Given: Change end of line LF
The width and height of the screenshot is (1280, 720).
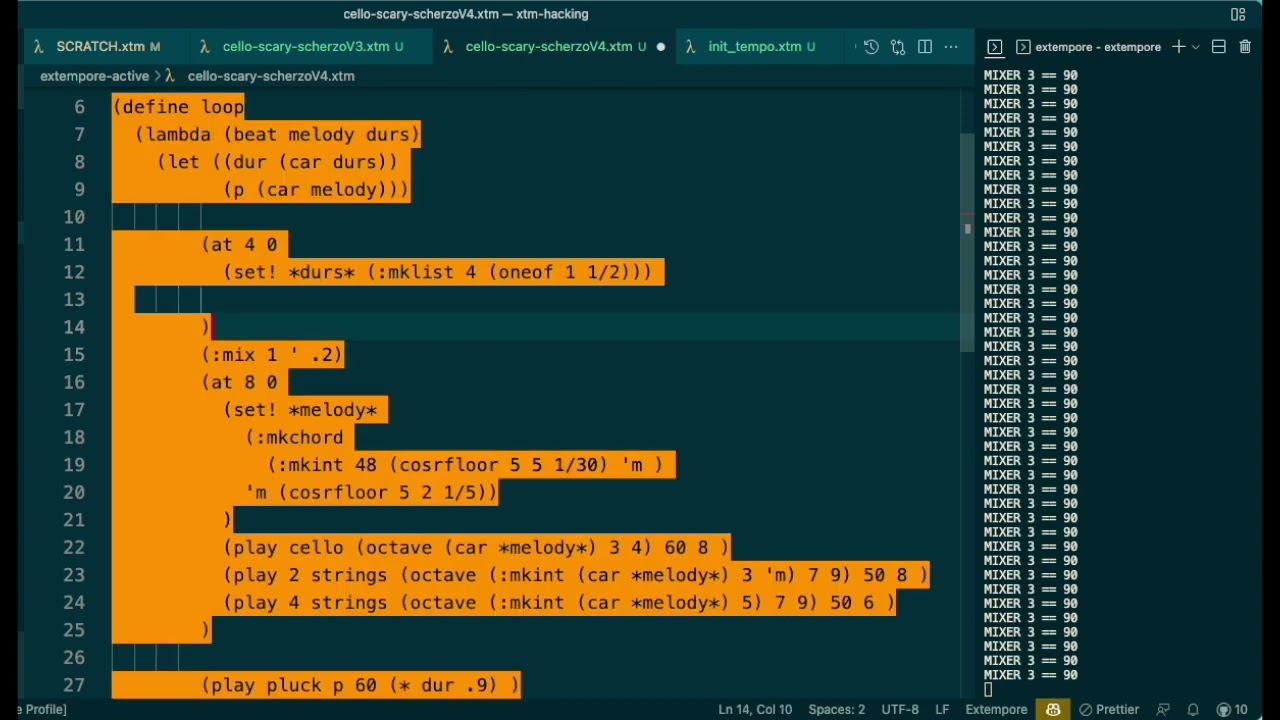Looking at the screenshot, I should click(x=942, y=709).
